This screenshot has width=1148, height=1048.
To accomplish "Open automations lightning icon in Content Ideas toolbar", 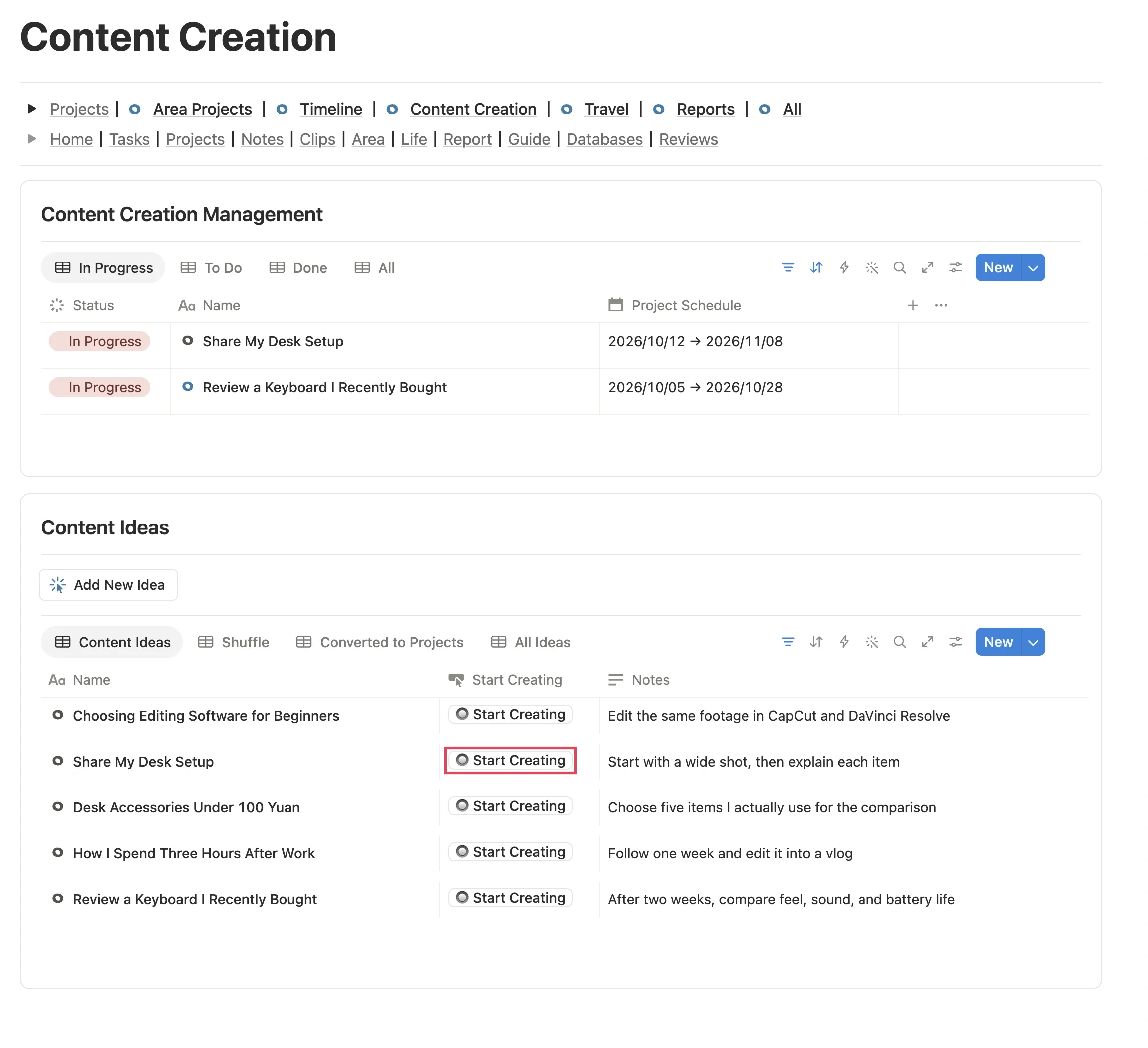I will pos(844,642).
